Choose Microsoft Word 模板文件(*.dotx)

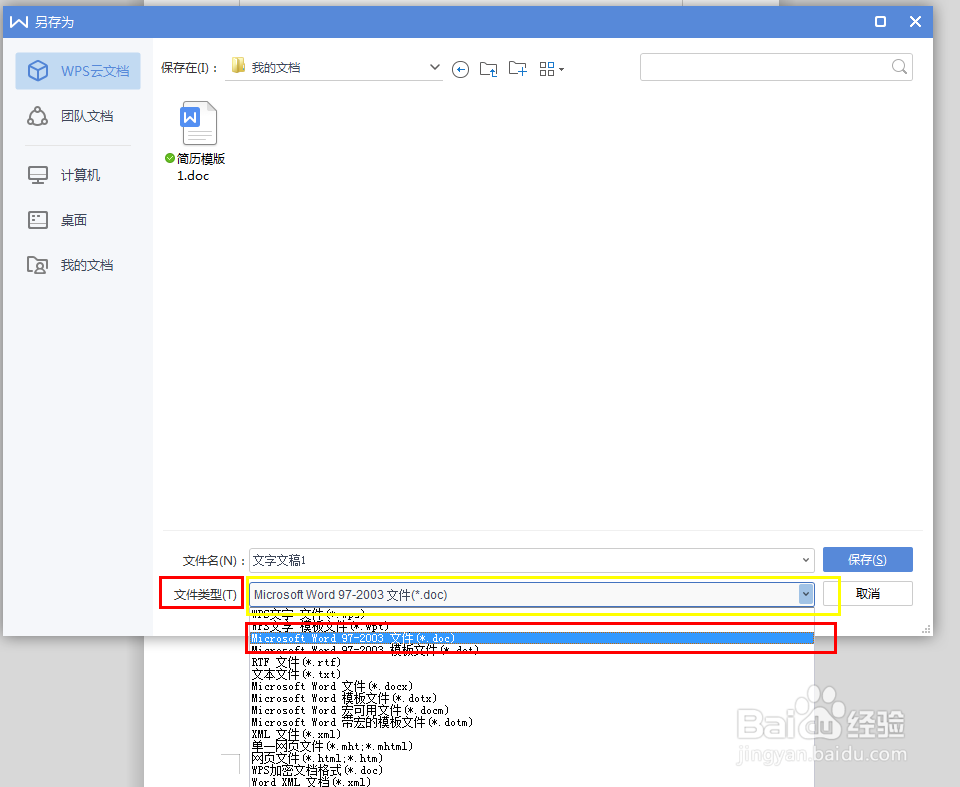(531, 698)
